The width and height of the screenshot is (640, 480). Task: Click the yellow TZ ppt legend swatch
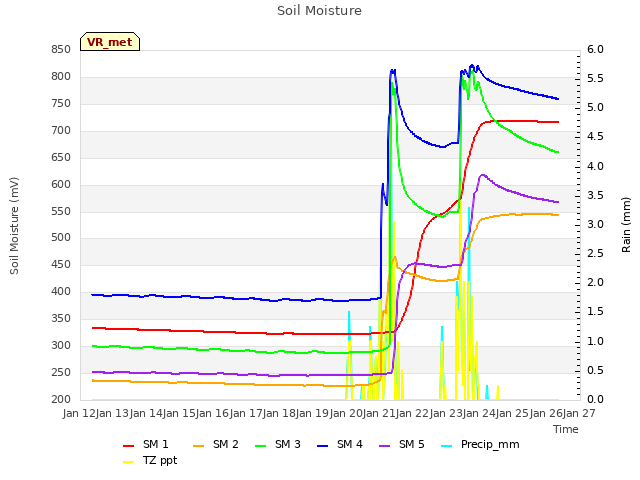coord(129,462)
